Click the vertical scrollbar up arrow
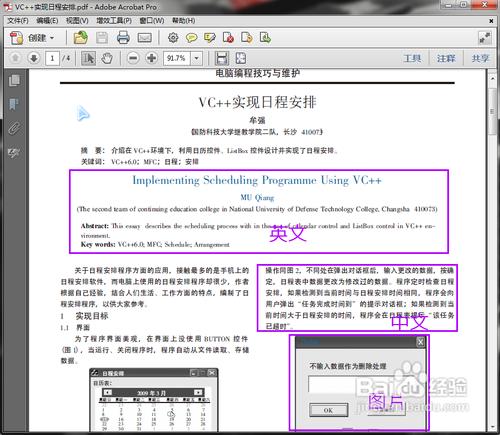Viewport: 500px width, 435px height. click(493, 79)
